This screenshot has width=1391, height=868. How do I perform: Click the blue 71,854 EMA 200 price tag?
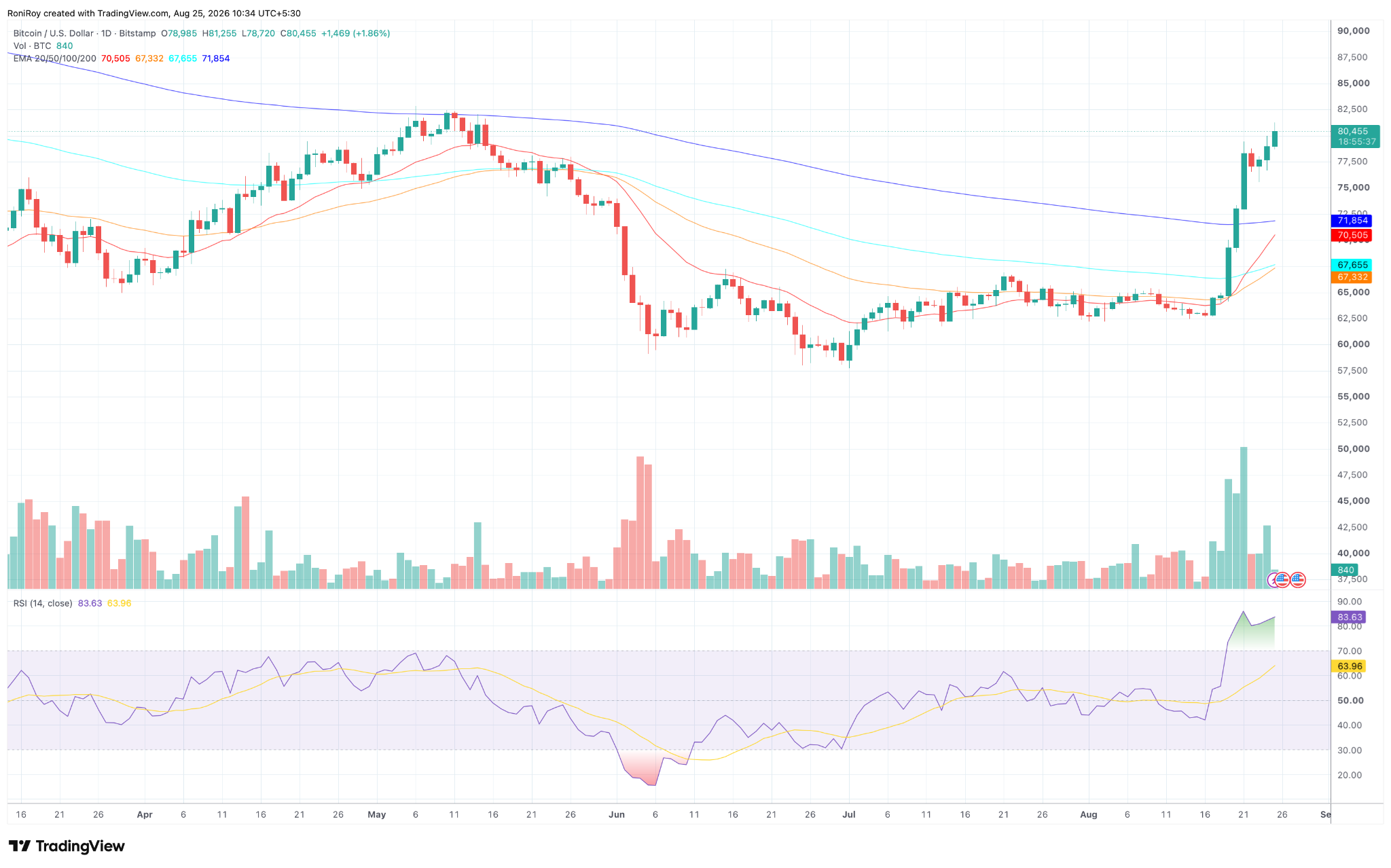pyautogui.click(x=1352, y=221)
